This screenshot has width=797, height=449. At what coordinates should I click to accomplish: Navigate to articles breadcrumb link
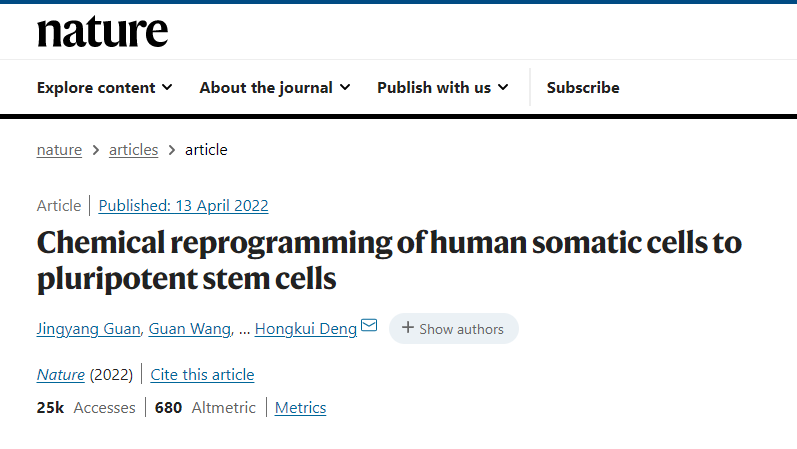click(134, 150)
